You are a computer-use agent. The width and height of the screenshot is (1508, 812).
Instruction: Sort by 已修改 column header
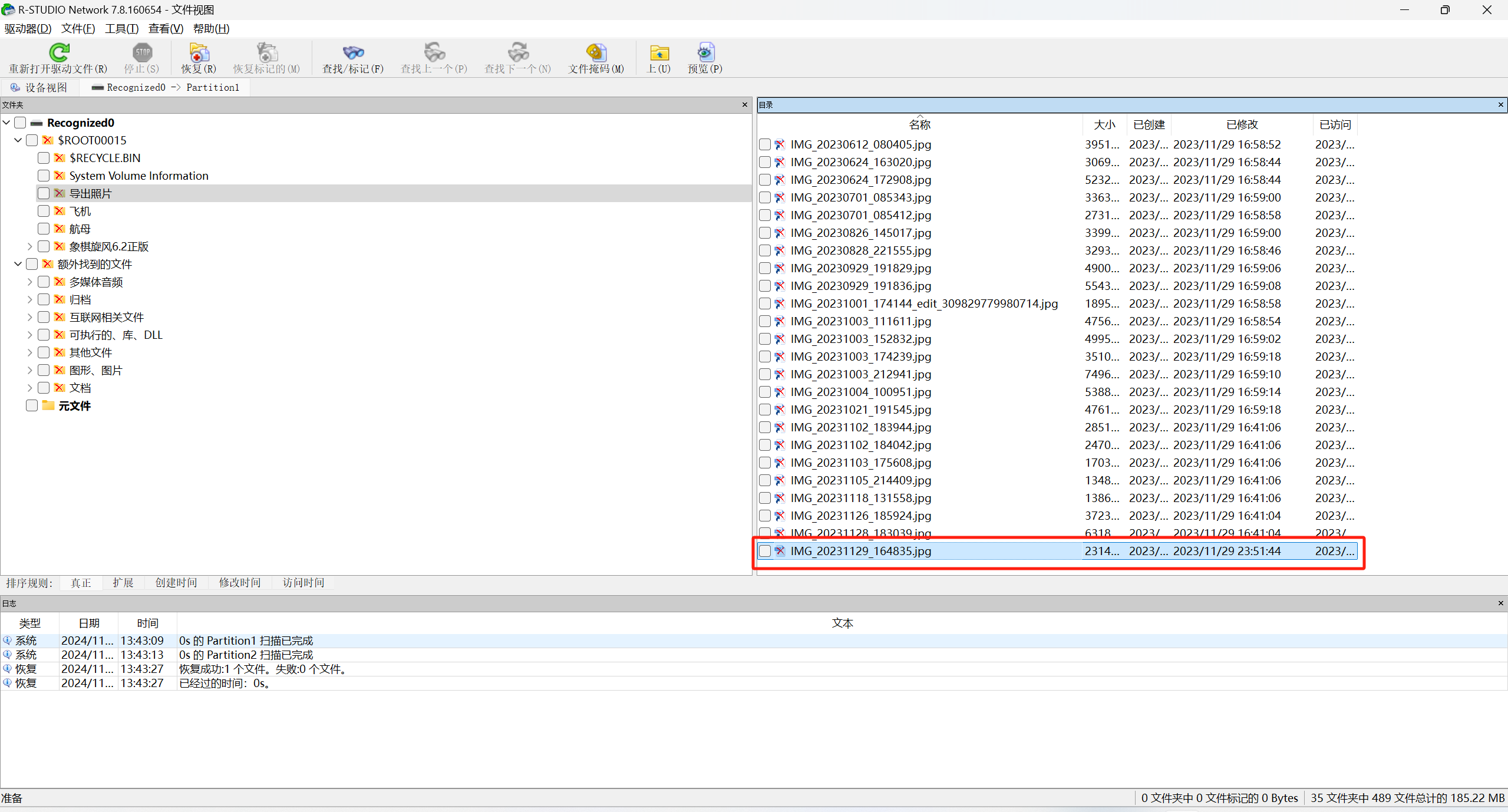[1242, 124]
